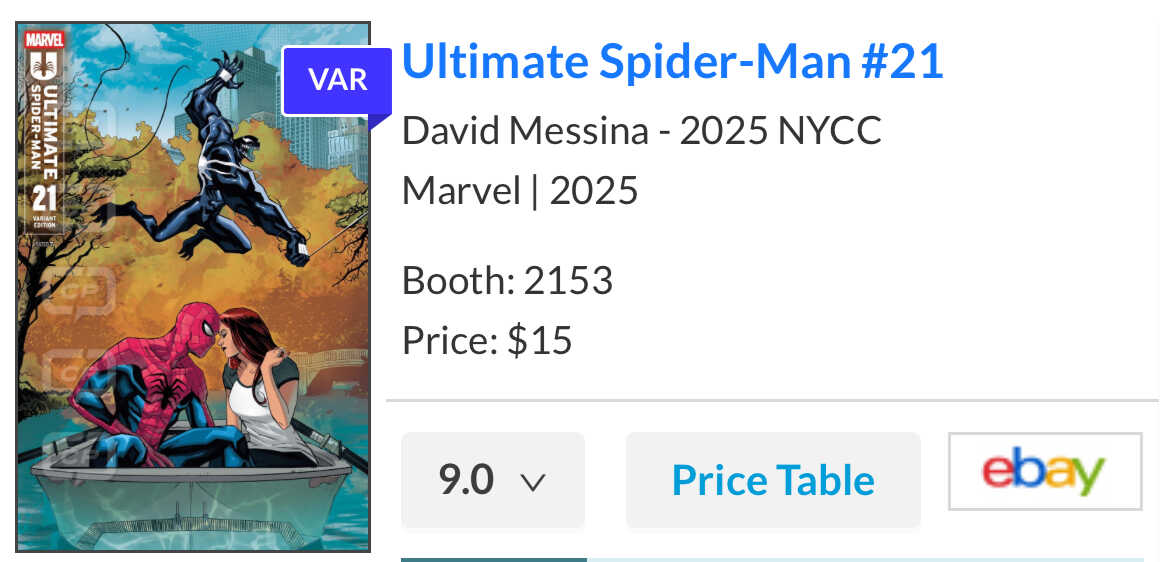Click the David Messina - 2025 NYCC variant line
1170x562 pixels.
pos(641,131)
